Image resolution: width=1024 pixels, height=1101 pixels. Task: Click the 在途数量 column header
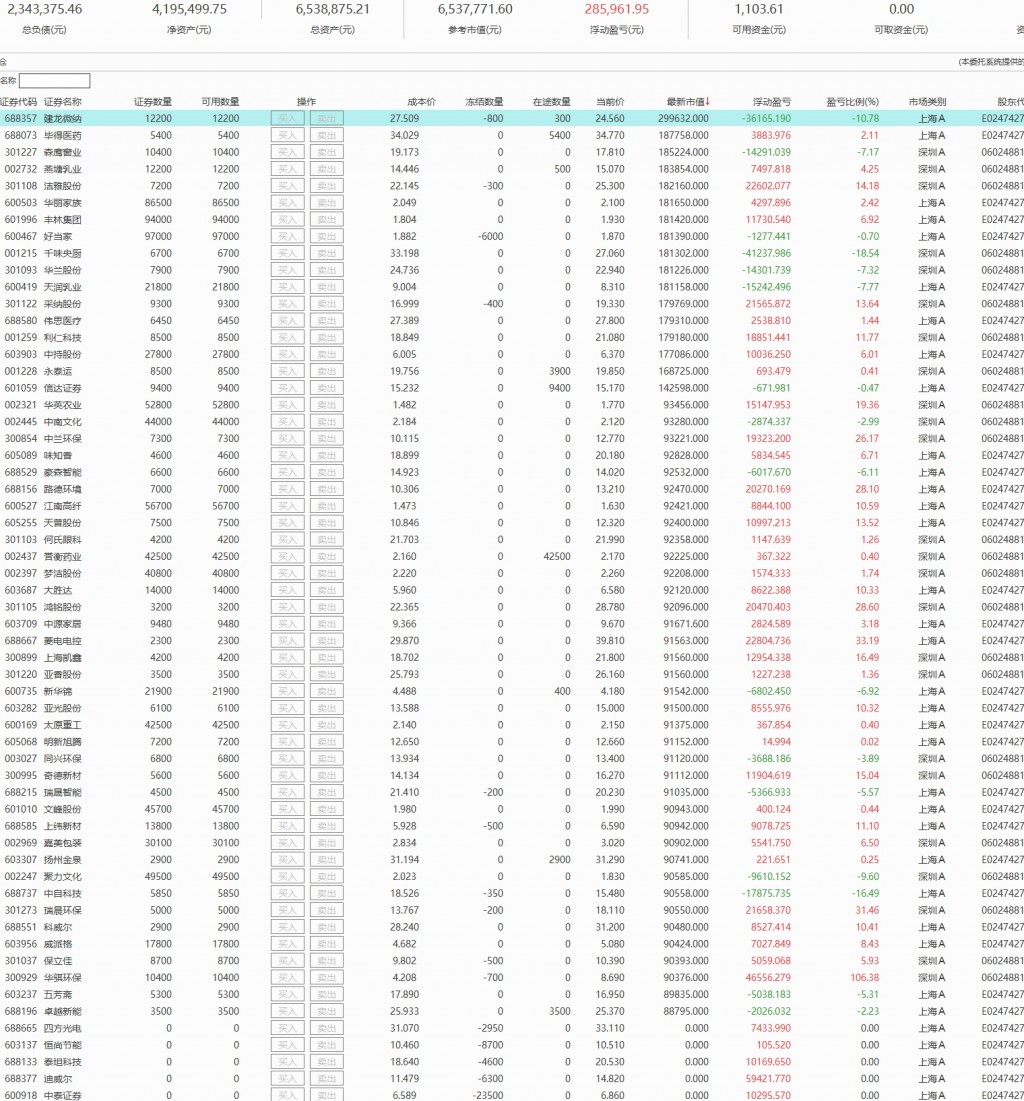pos(551,102)
